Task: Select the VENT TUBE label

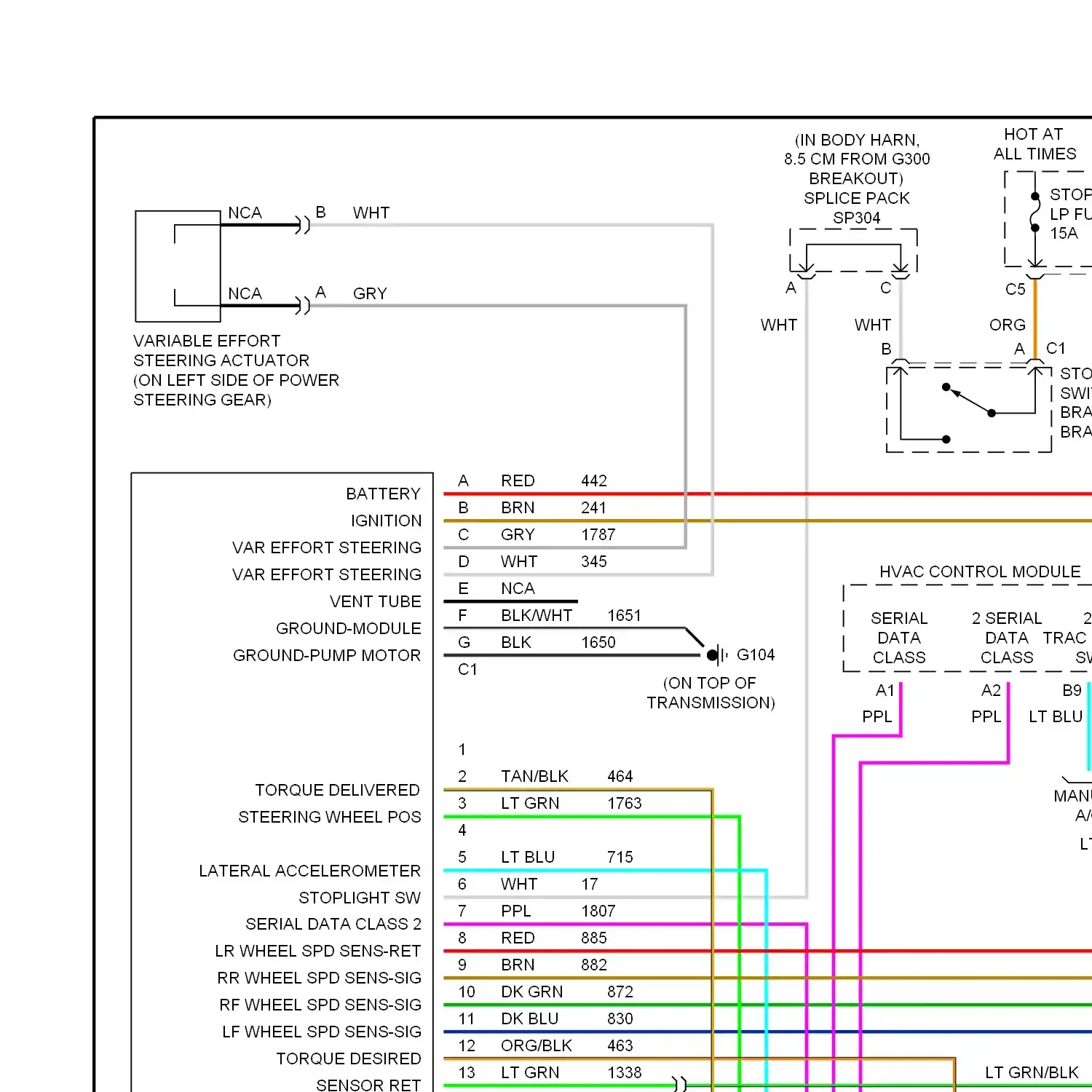Action: click(x=376, y=601)
